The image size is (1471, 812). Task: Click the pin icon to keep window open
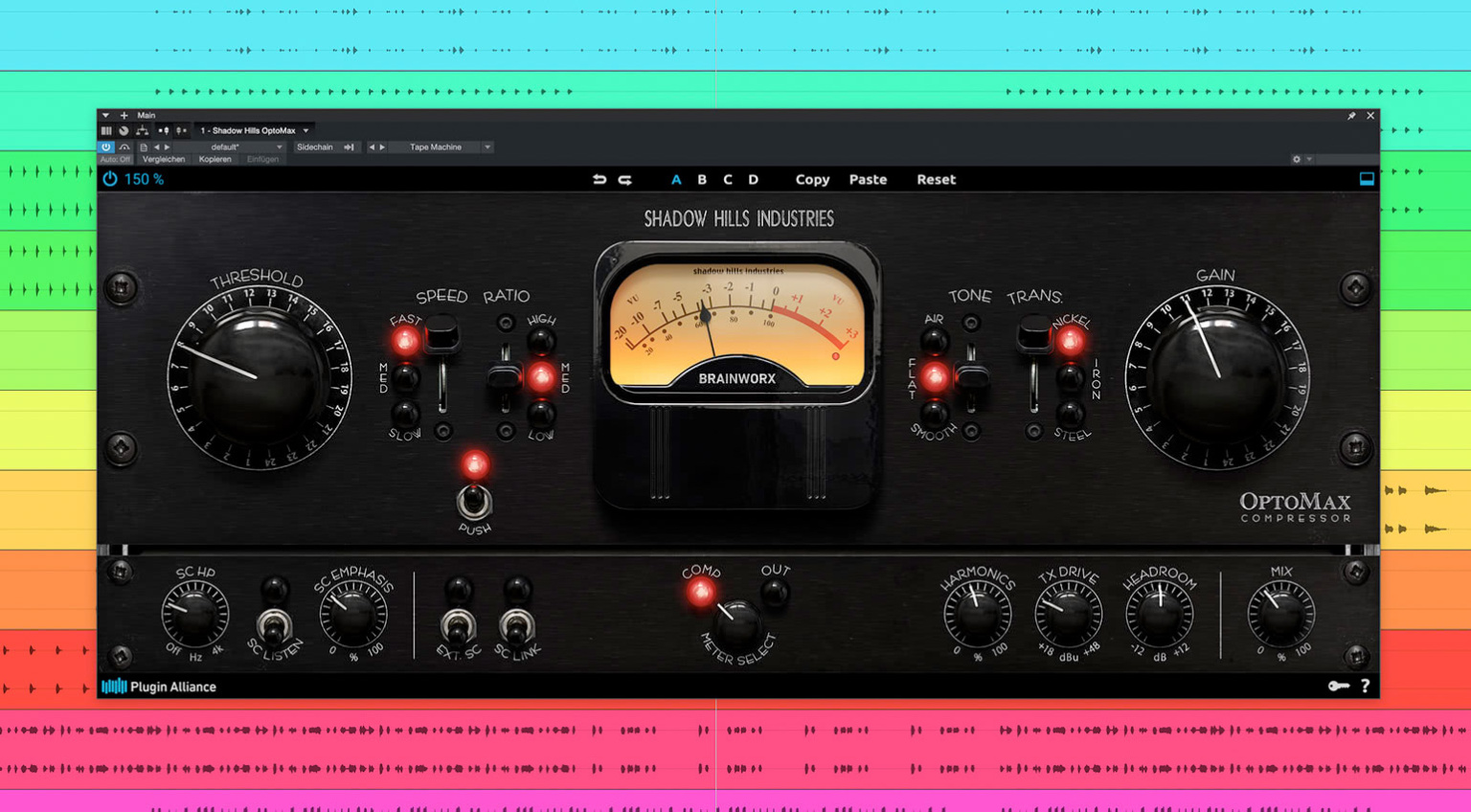(1351, 115)
